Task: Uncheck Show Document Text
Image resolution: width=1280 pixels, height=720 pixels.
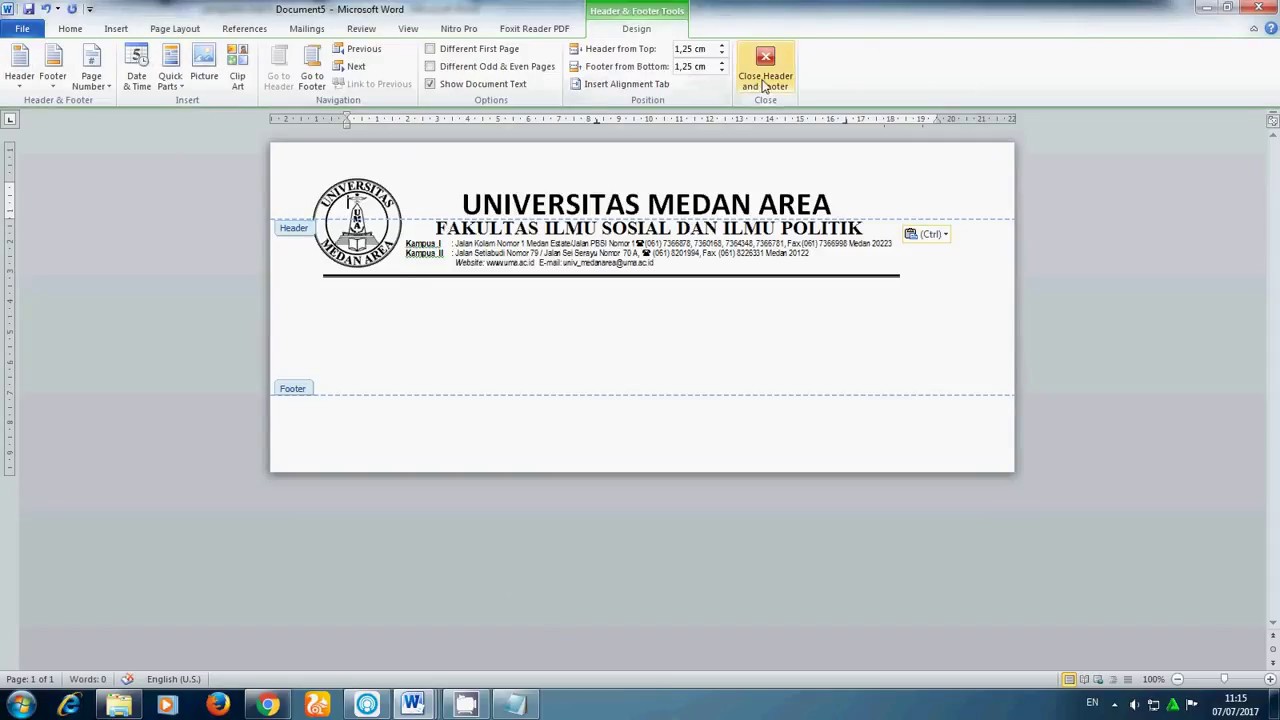Action: [x=476, y=84]
